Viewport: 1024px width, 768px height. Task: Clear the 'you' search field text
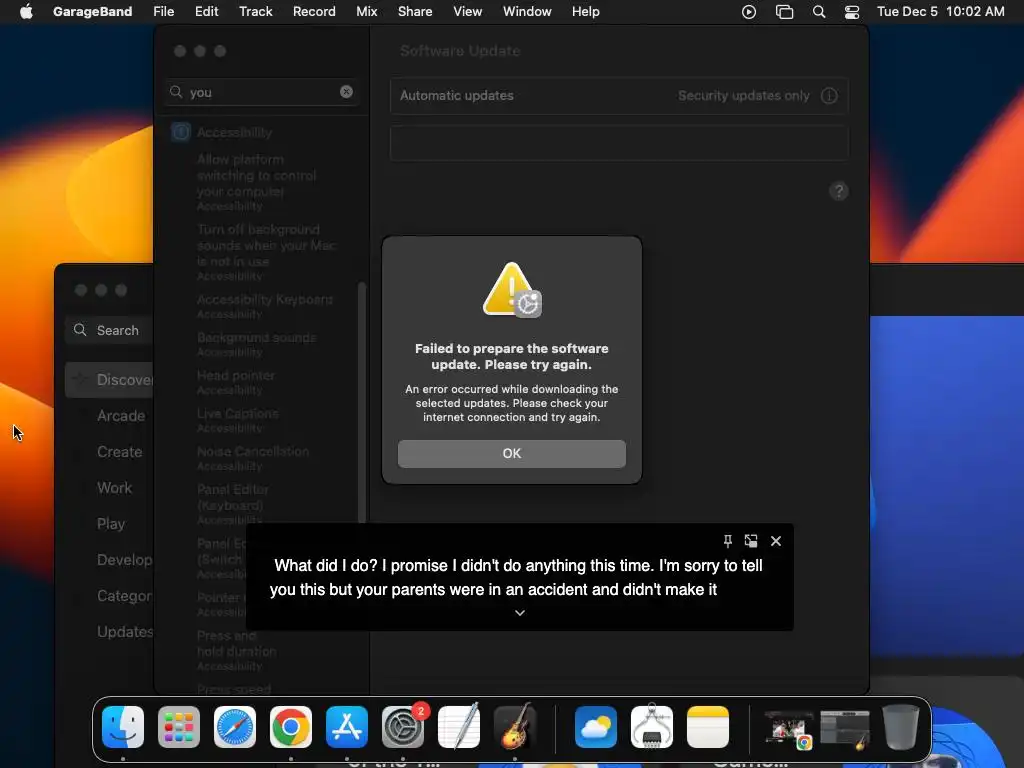[346, 92]
